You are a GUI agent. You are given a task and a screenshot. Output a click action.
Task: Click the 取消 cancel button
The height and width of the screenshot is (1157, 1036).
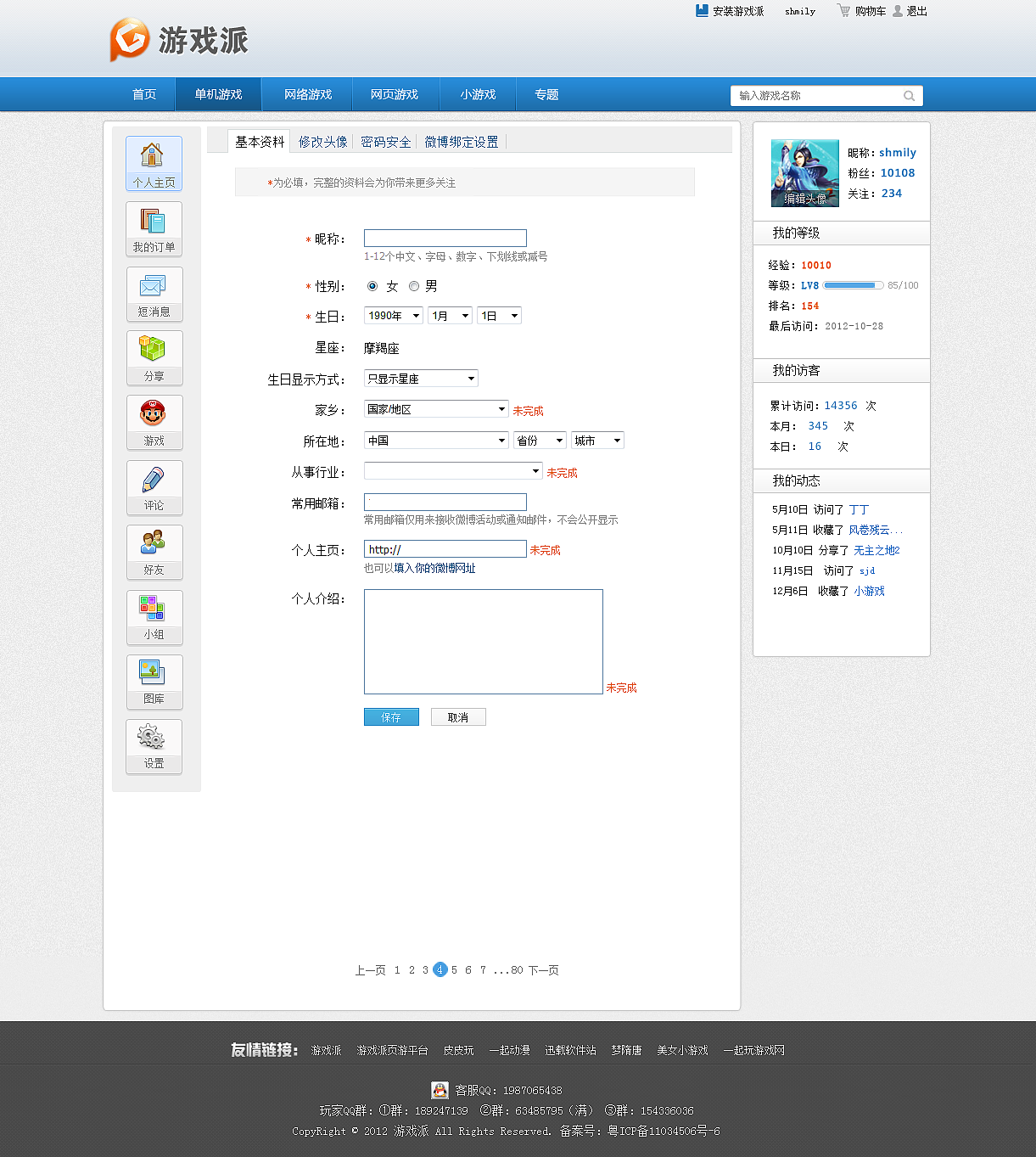pyautogui.click(x=458, y=717)
